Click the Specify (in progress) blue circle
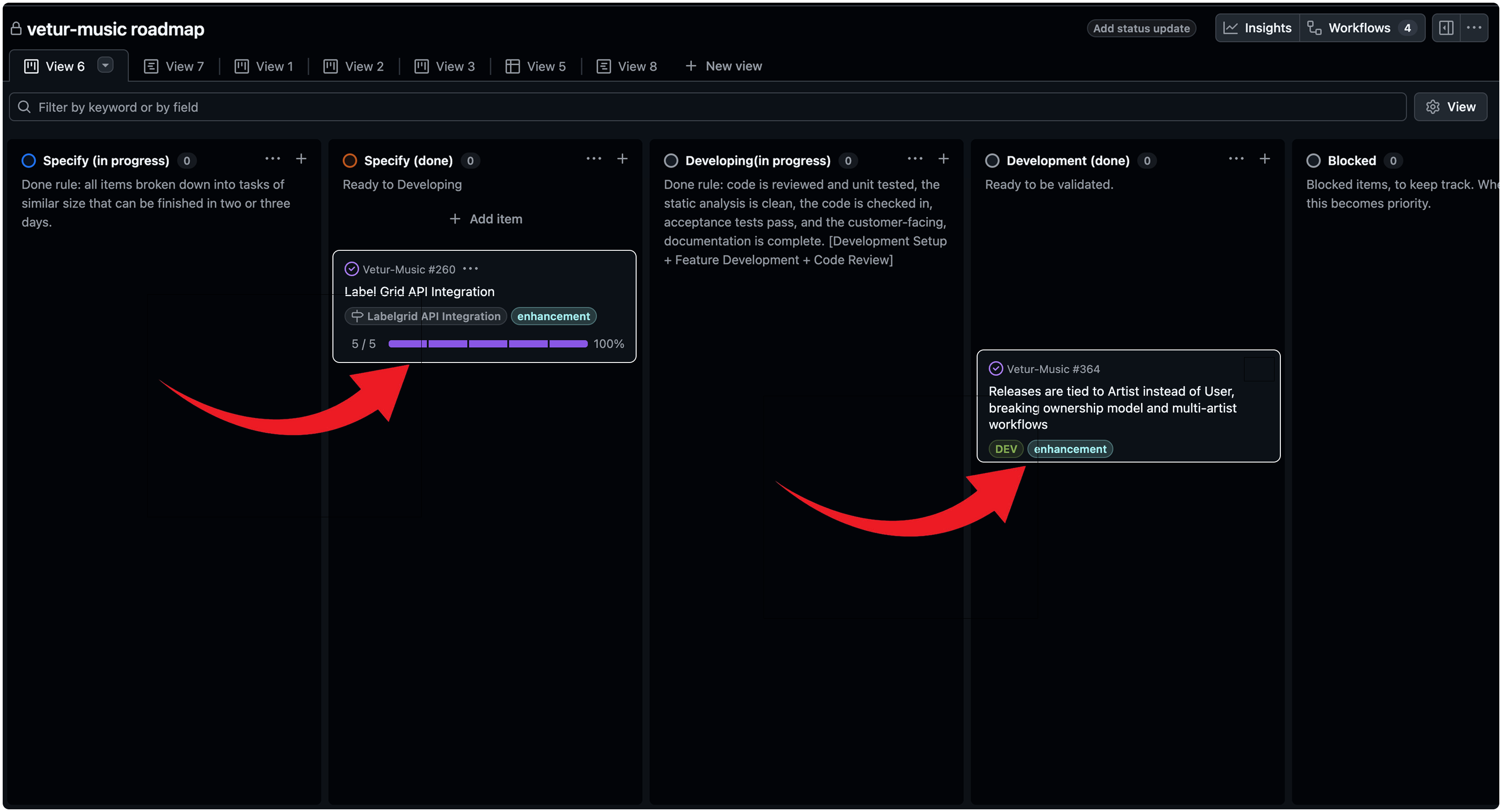Screen dimensions: 1502x812 click(x=29, y=160)
